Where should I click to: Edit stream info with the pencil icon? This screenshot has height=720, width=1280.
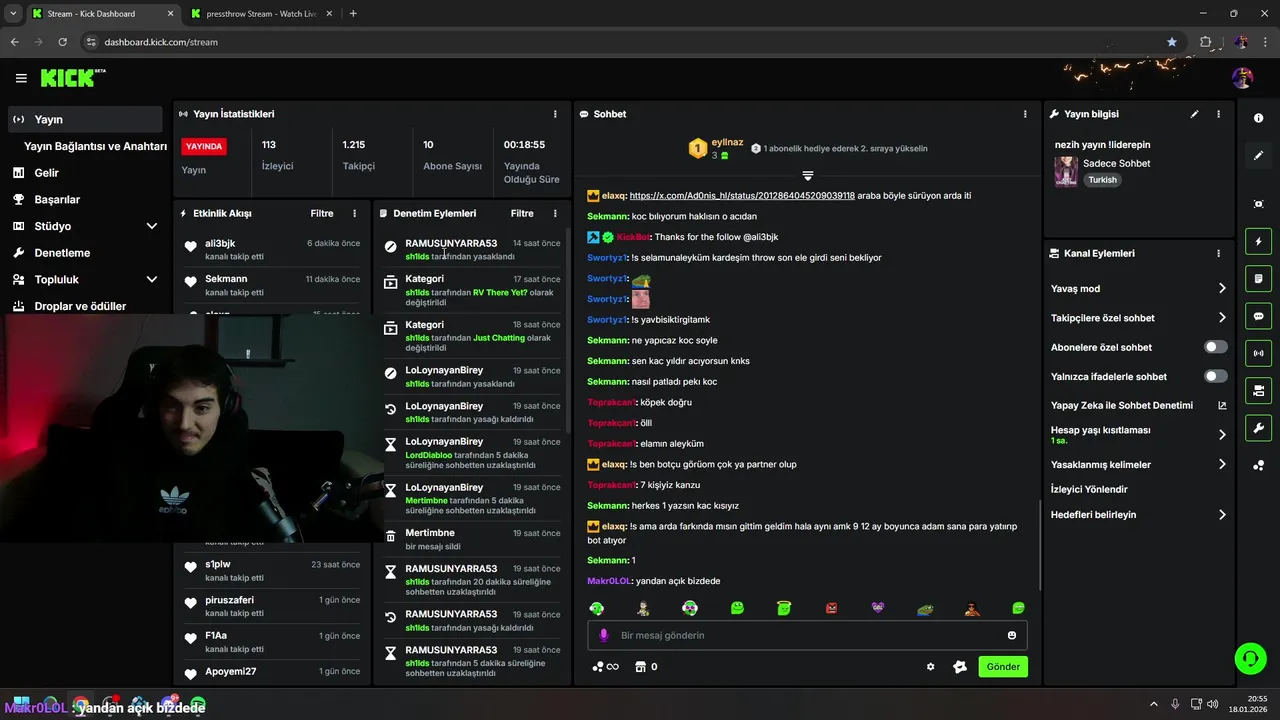tap(1194, 114)
